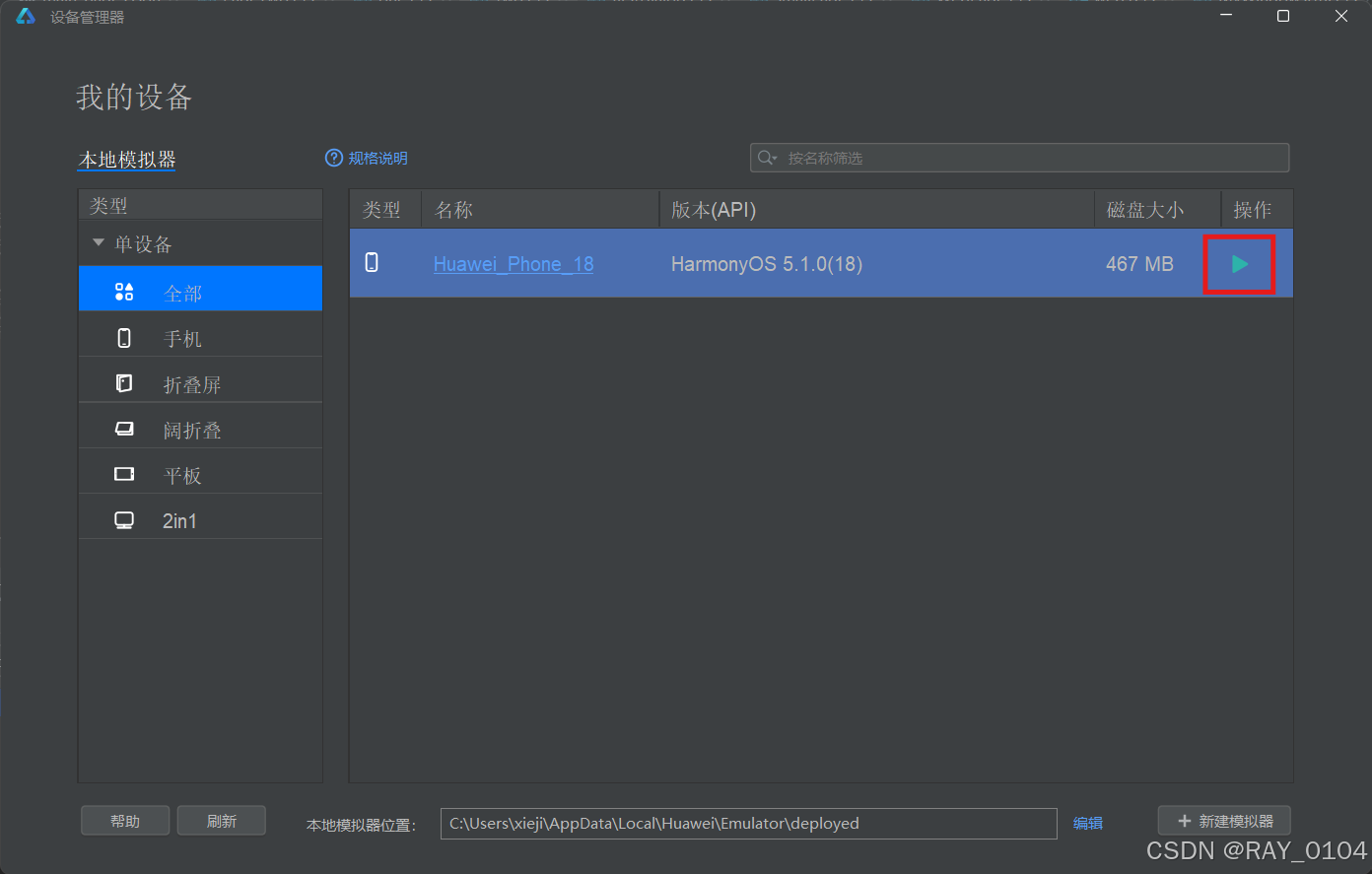Screen dimensions: 1372x874
Task: Click the 平板 tablet icon
Action: click(124, 474)
